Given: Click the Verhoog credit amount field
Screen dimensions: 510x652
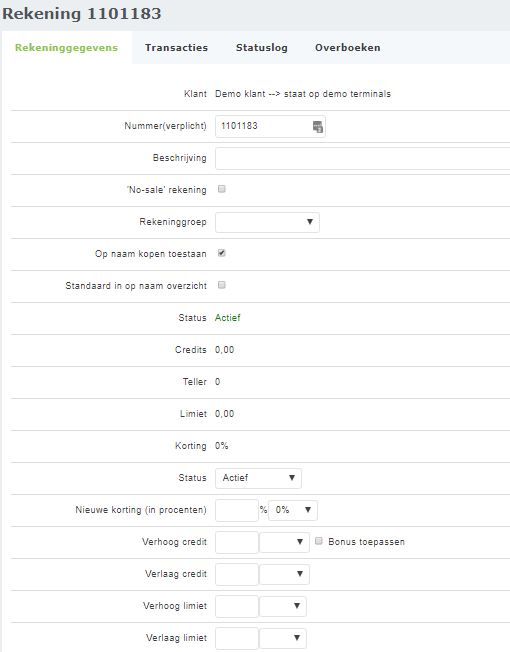Looking at the screenshot, I should click(x=237, y=542).
